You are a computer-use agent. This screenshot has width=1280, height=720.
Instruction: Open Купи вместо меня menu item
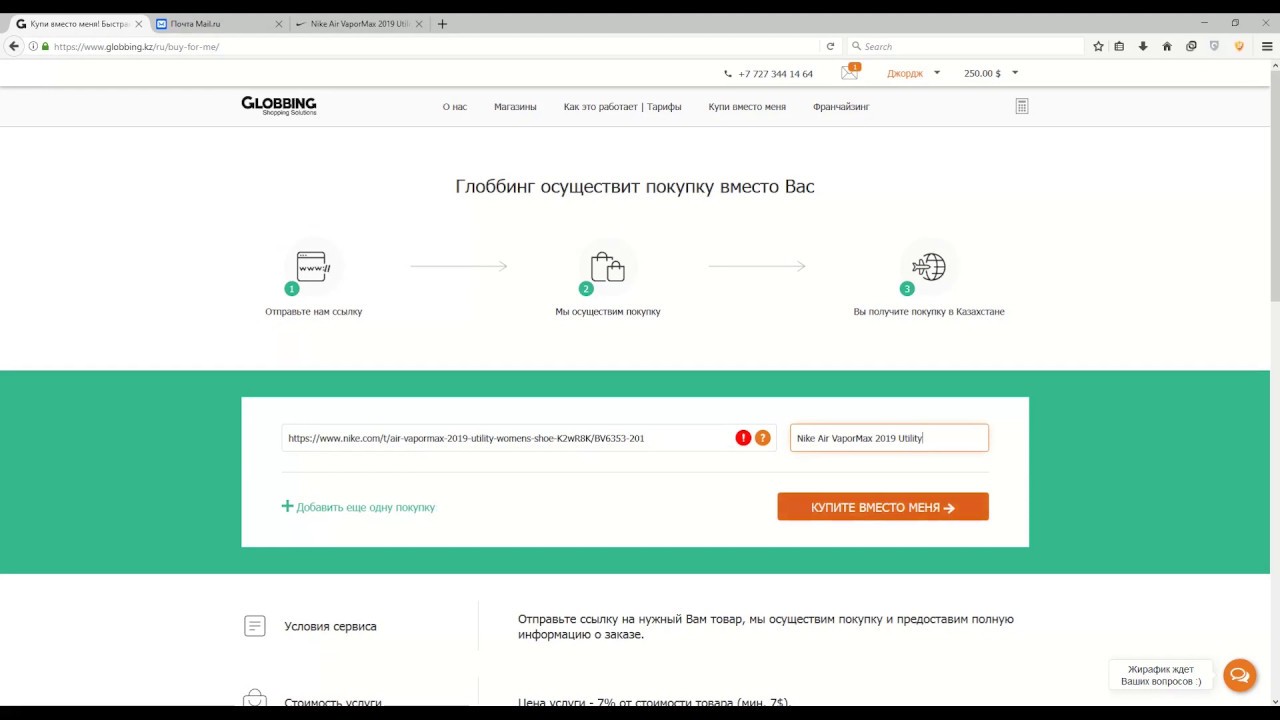pos(747,107)
